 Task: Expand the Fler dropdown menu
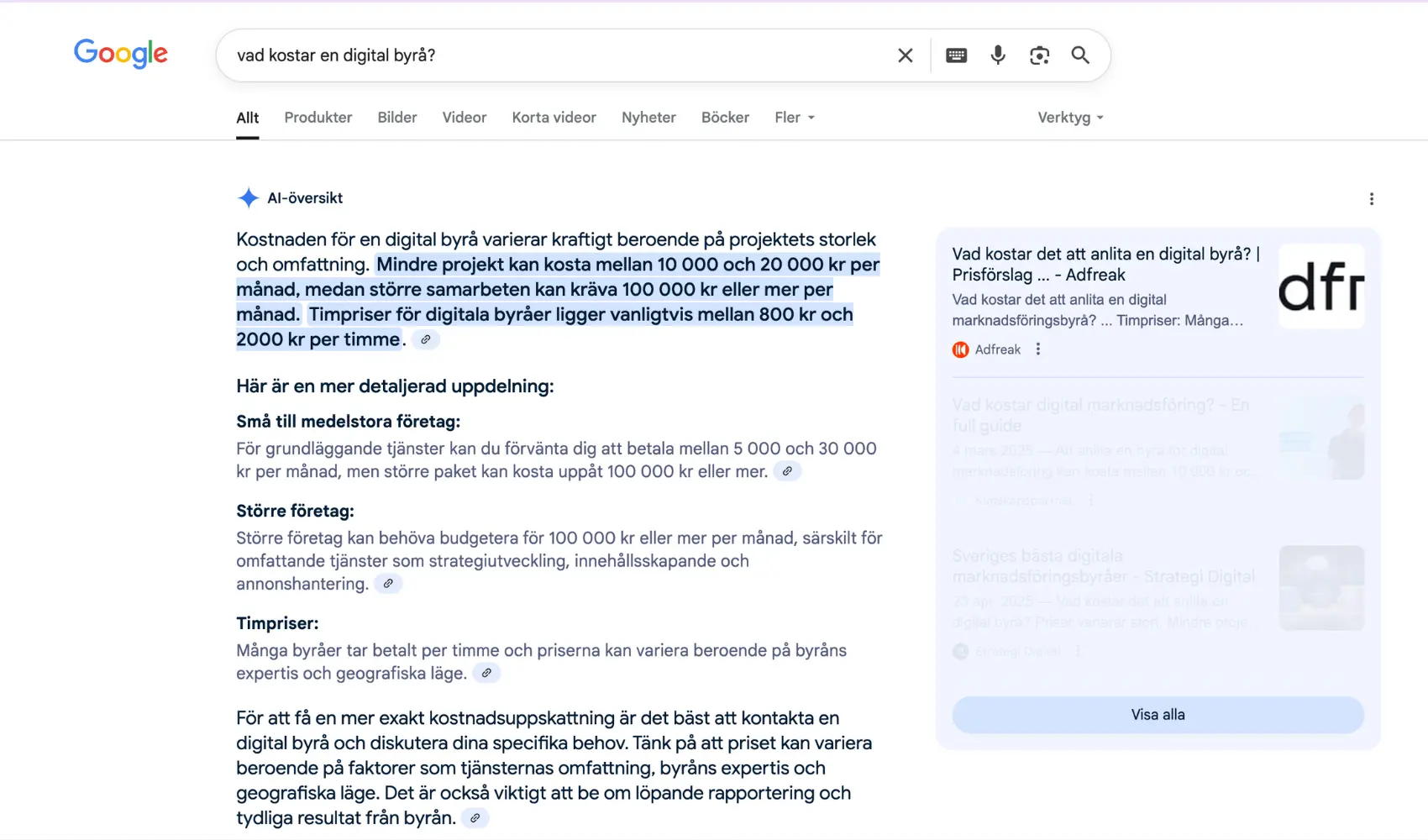coord(795,118)
